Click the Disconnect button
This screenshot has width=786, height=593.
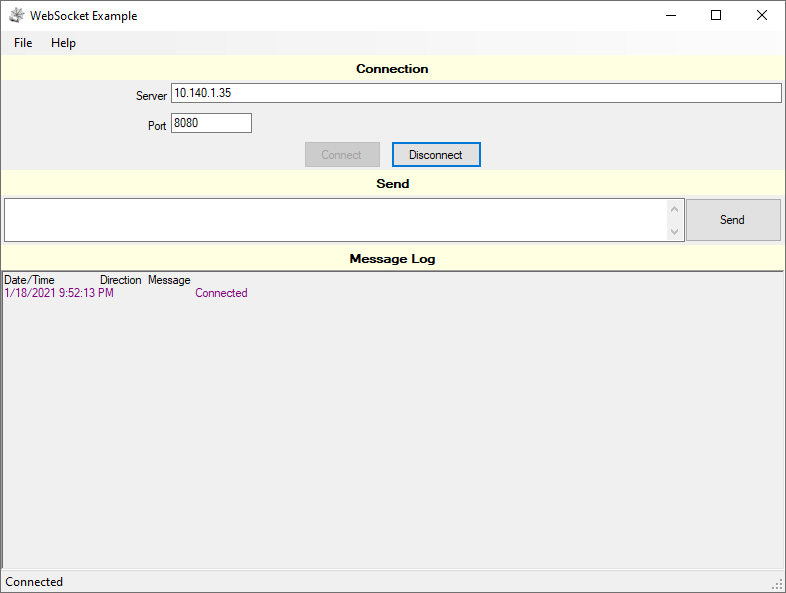pos(436,154)
